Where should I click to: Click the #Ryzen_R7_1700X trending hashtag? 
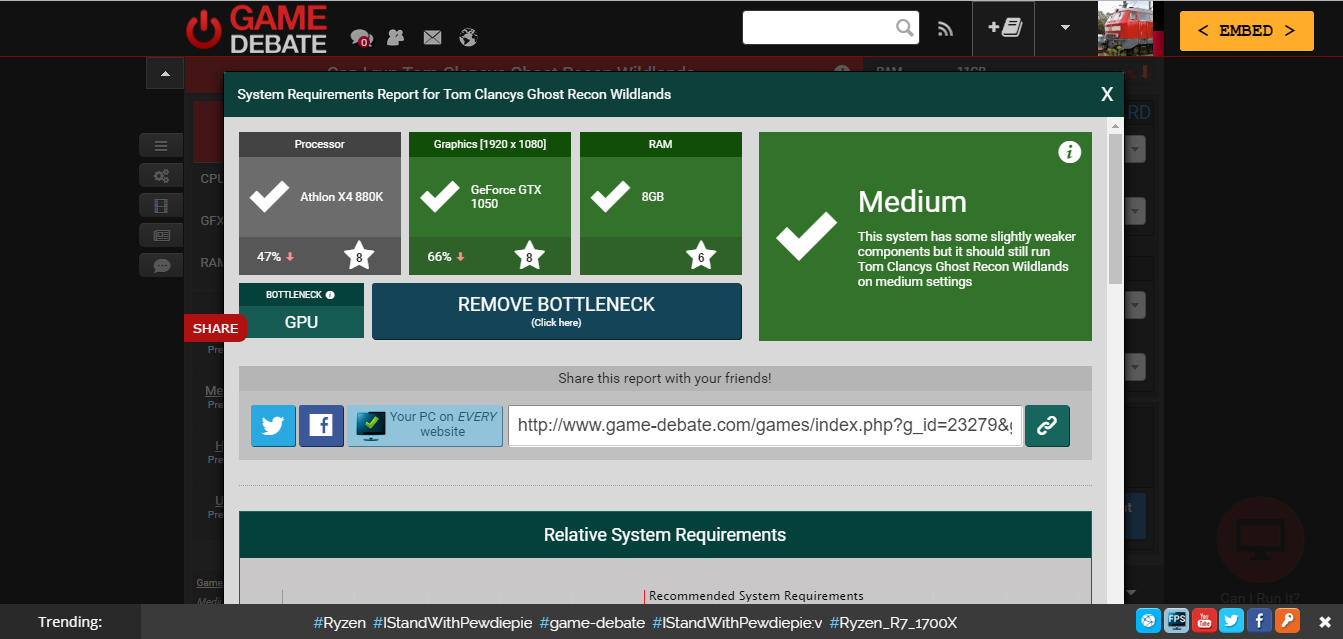893,623
